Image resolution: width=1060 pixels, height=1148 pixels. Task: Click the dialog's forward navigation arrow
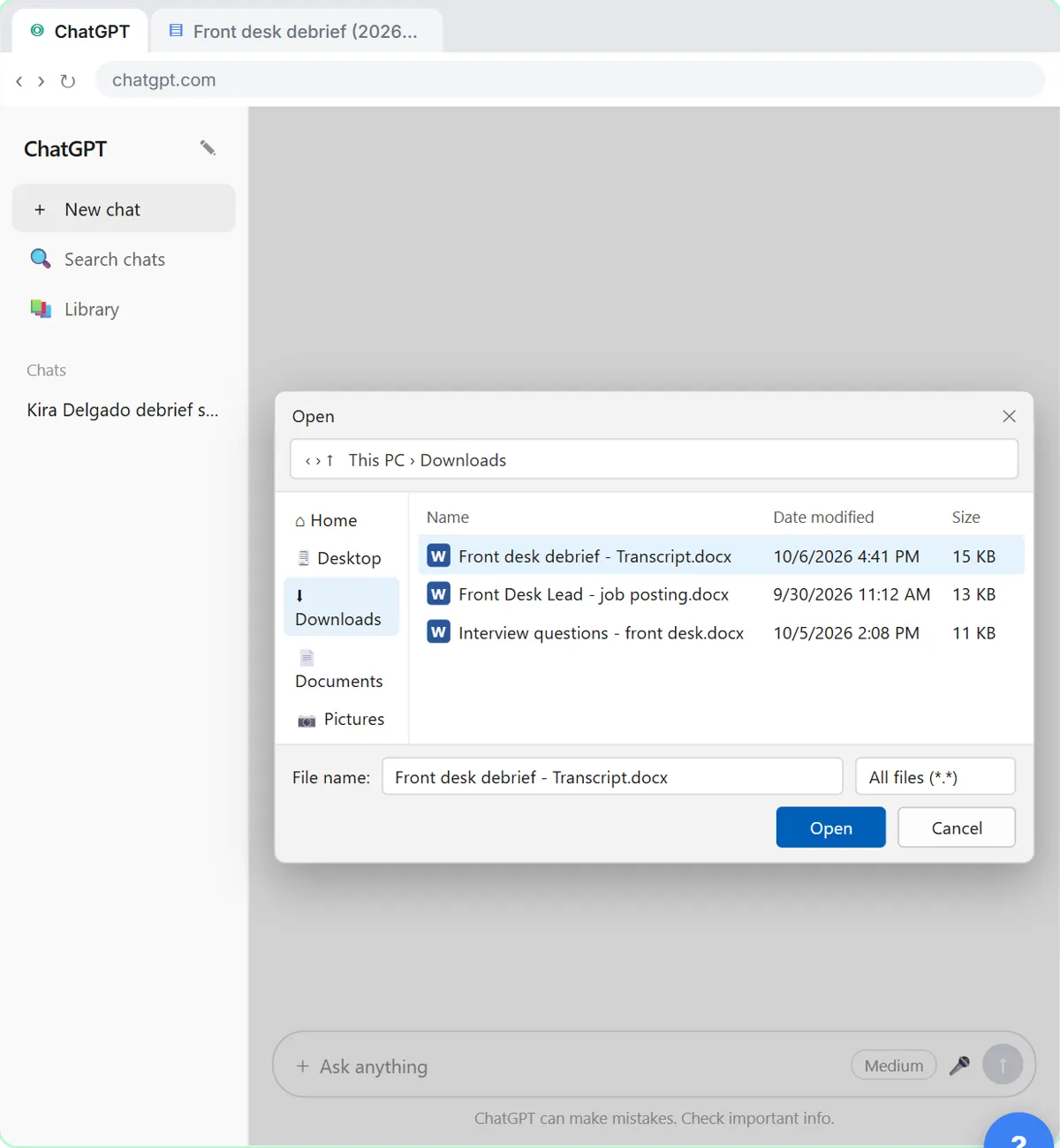[x=318, y=460]
